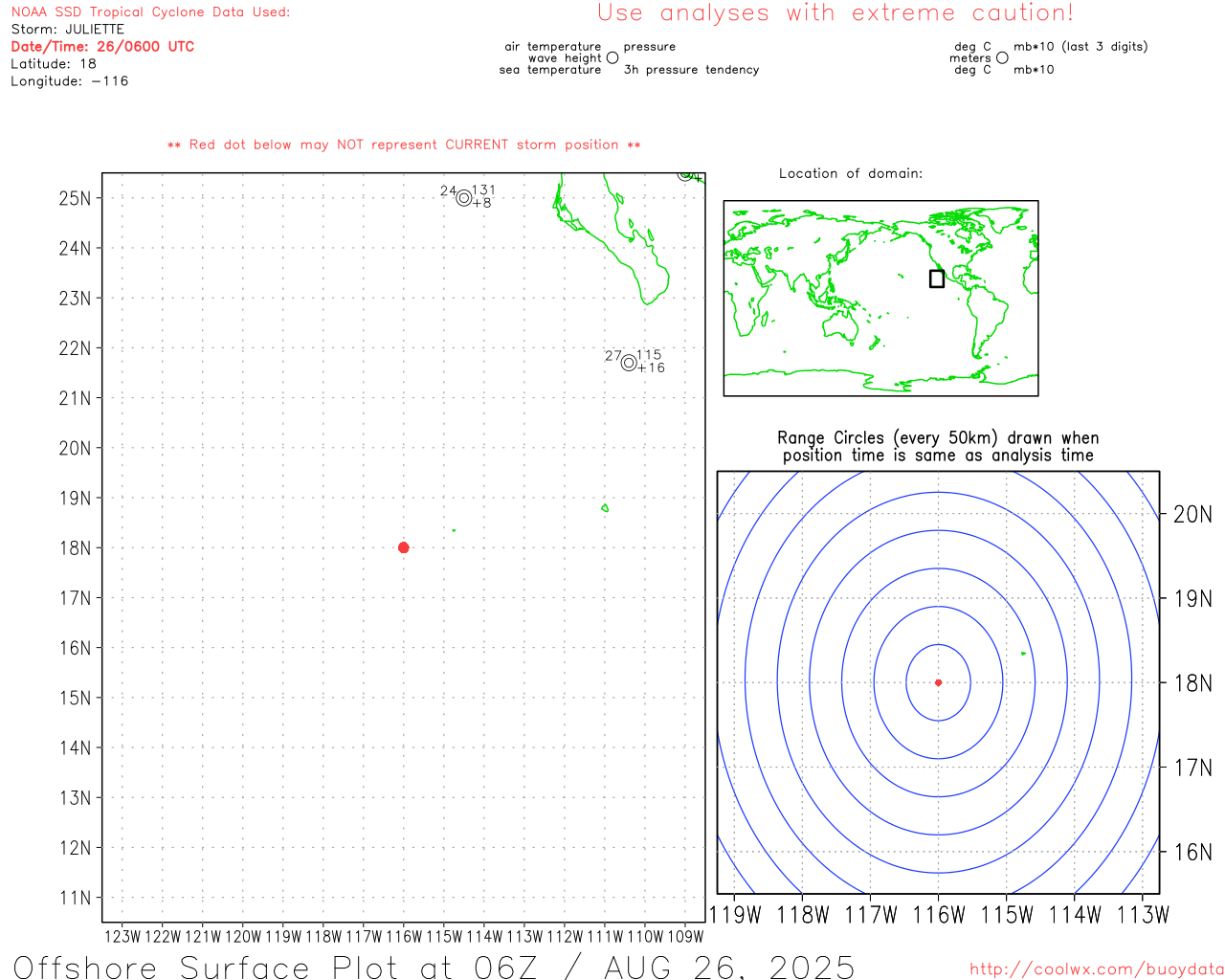
Task: Click the '3h pressure tendency' legend label
Action: (x=691, y=70)
